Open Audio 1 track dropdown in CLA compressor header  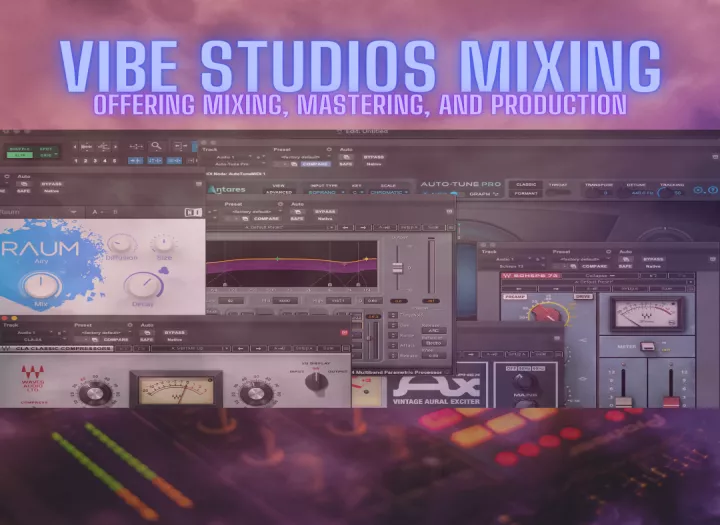(32, 333)
